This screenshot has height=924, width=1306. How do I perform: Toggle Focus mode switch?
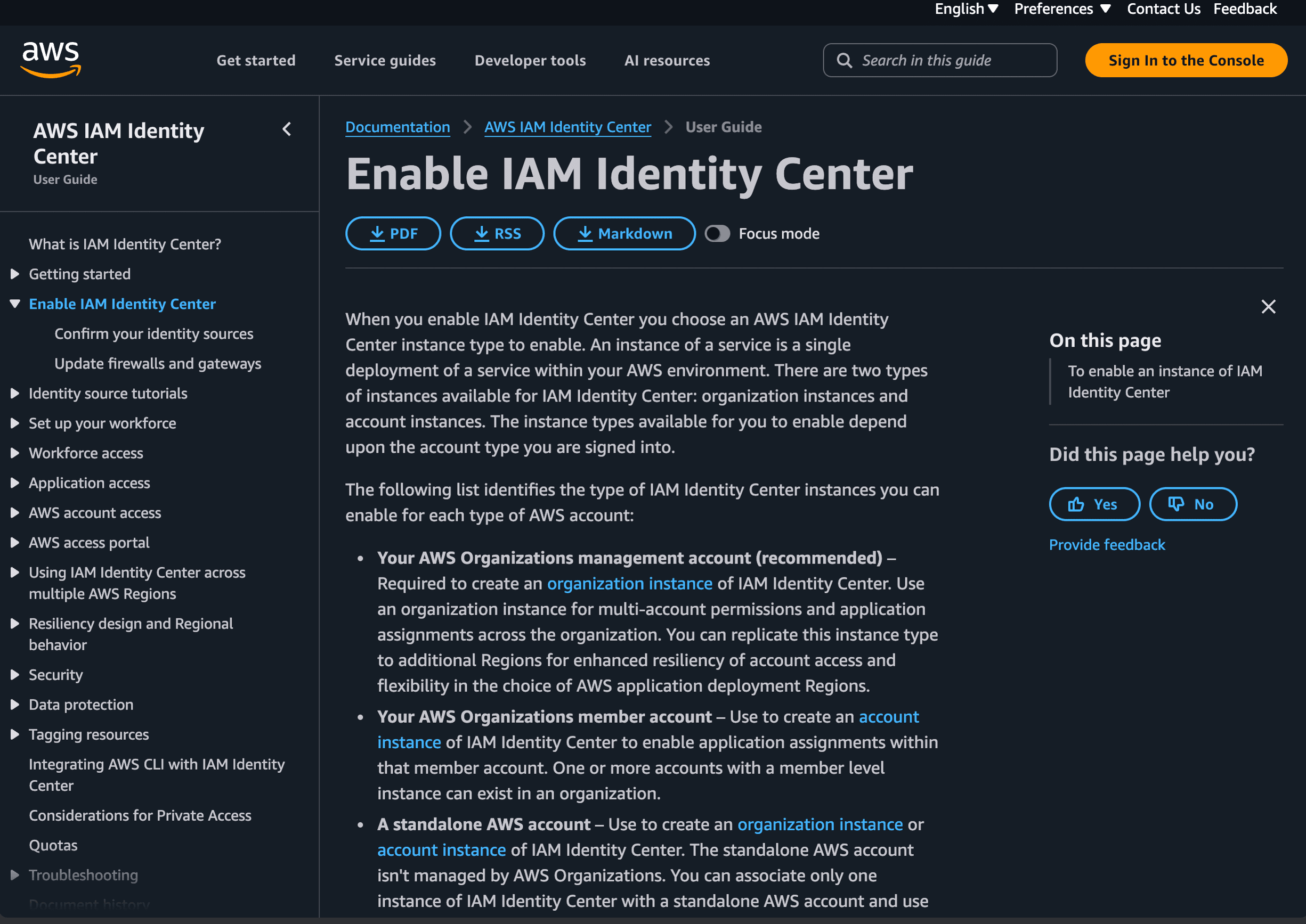pyautogui.click(x=717, y=233)
